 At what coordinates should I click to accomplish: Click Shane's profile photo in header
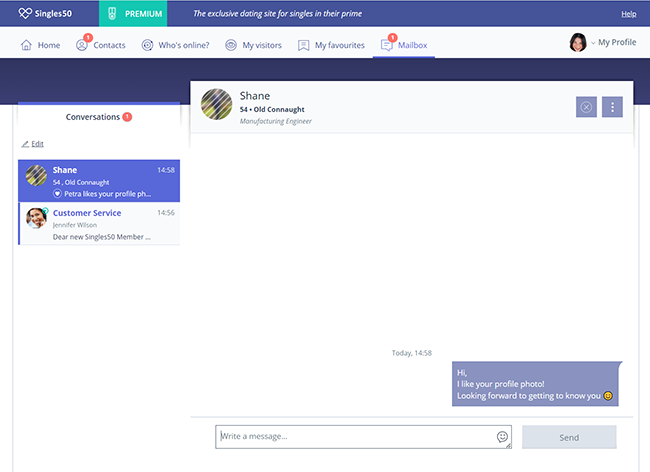[217, 105]
